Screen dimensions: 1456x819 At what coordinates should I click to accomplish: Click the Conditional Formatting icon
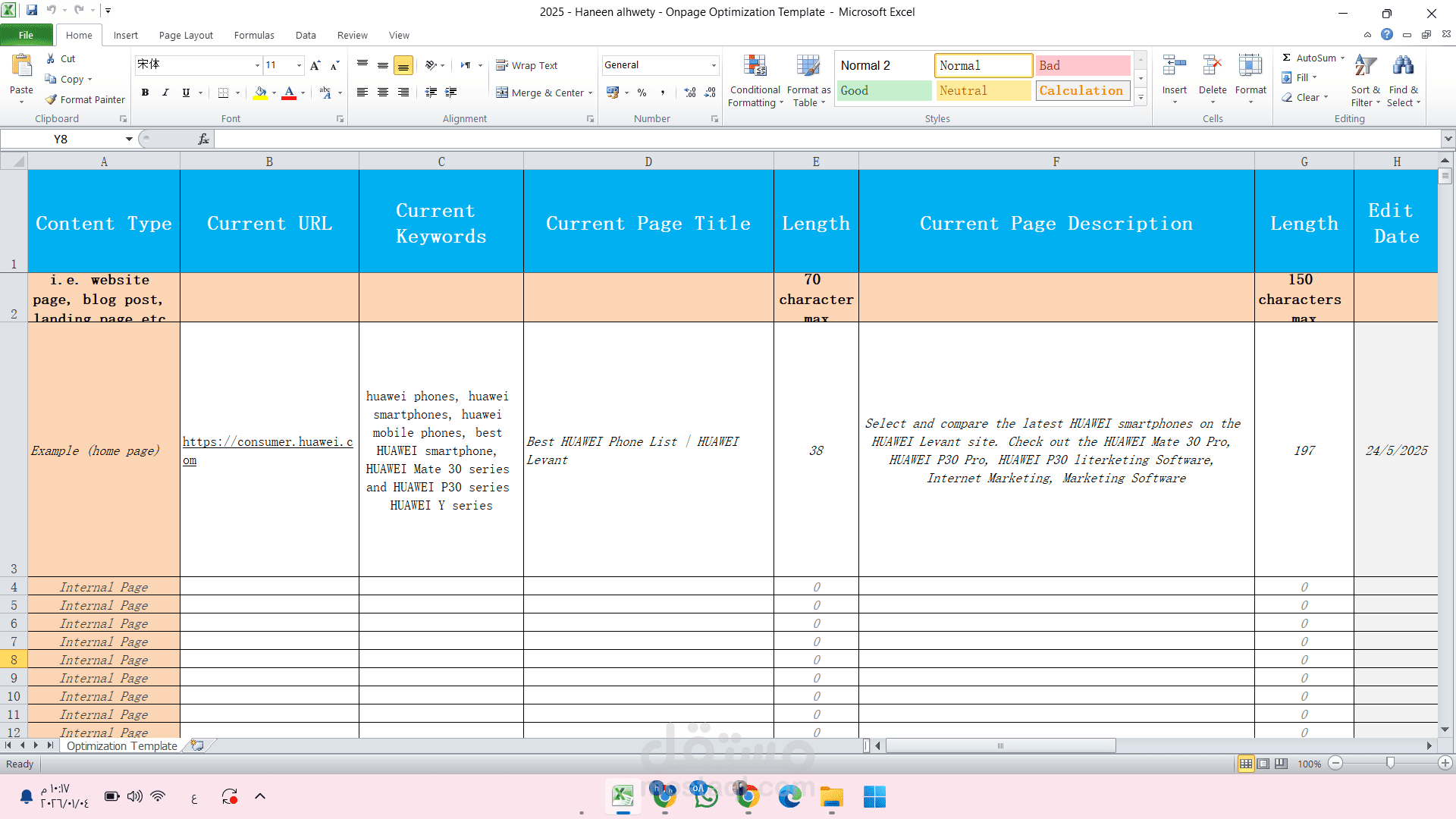pos(755,67)
